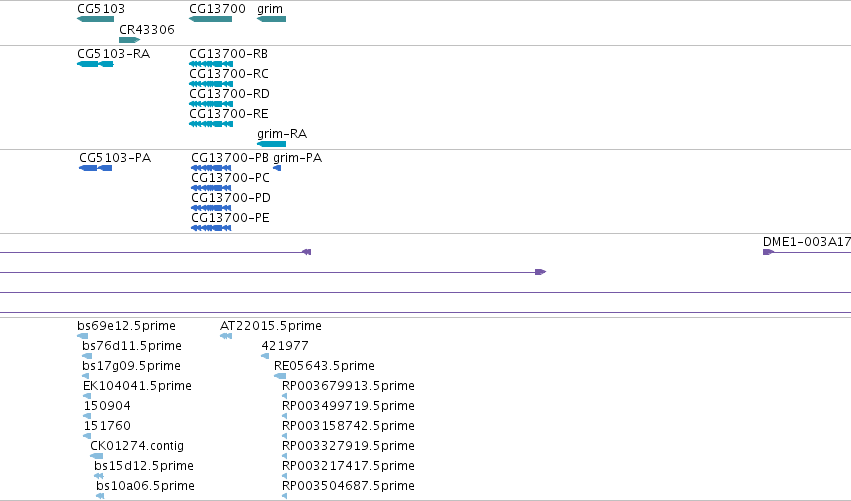The width and height of the screenshot is (851, 501).
Task: Click the CG5103-RA transcript glyph
Action: click(x=96, y=64)
